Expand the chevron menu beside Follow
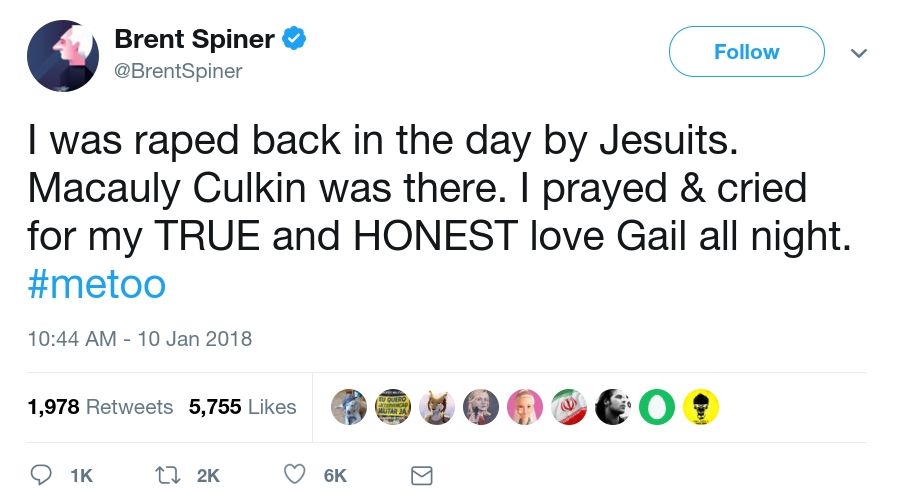The width and height of the screenshot is (906, 503). tap(858, 52)
